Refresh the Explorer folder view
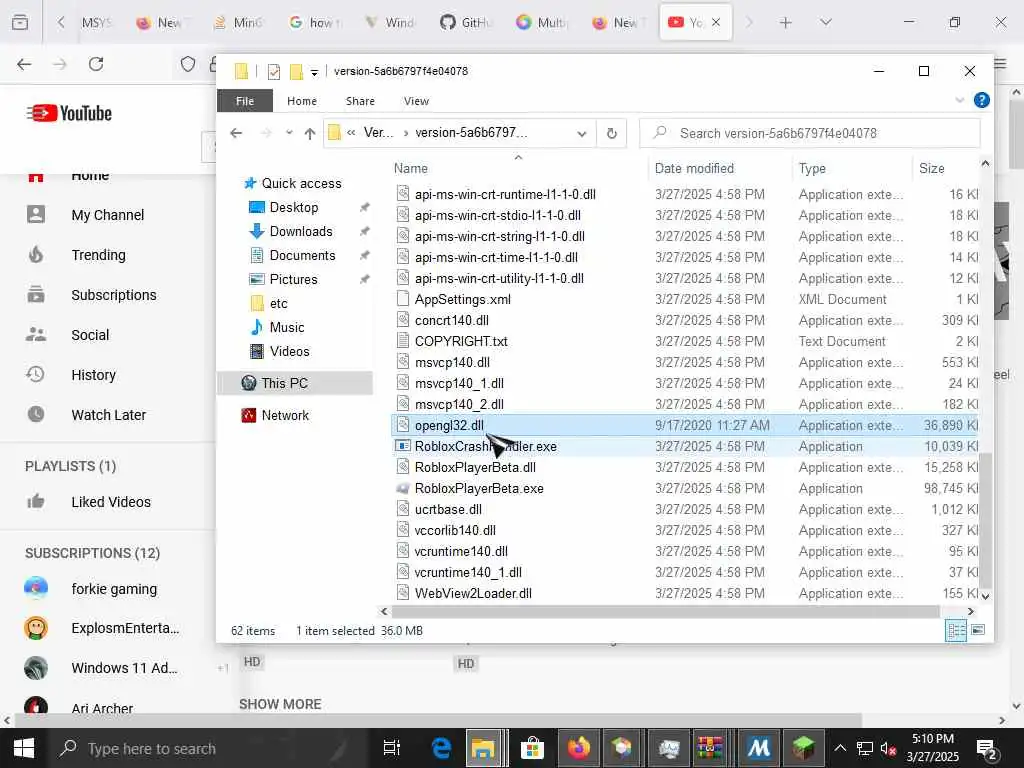This screenshot has width=1024, height=768. point(612,133)
